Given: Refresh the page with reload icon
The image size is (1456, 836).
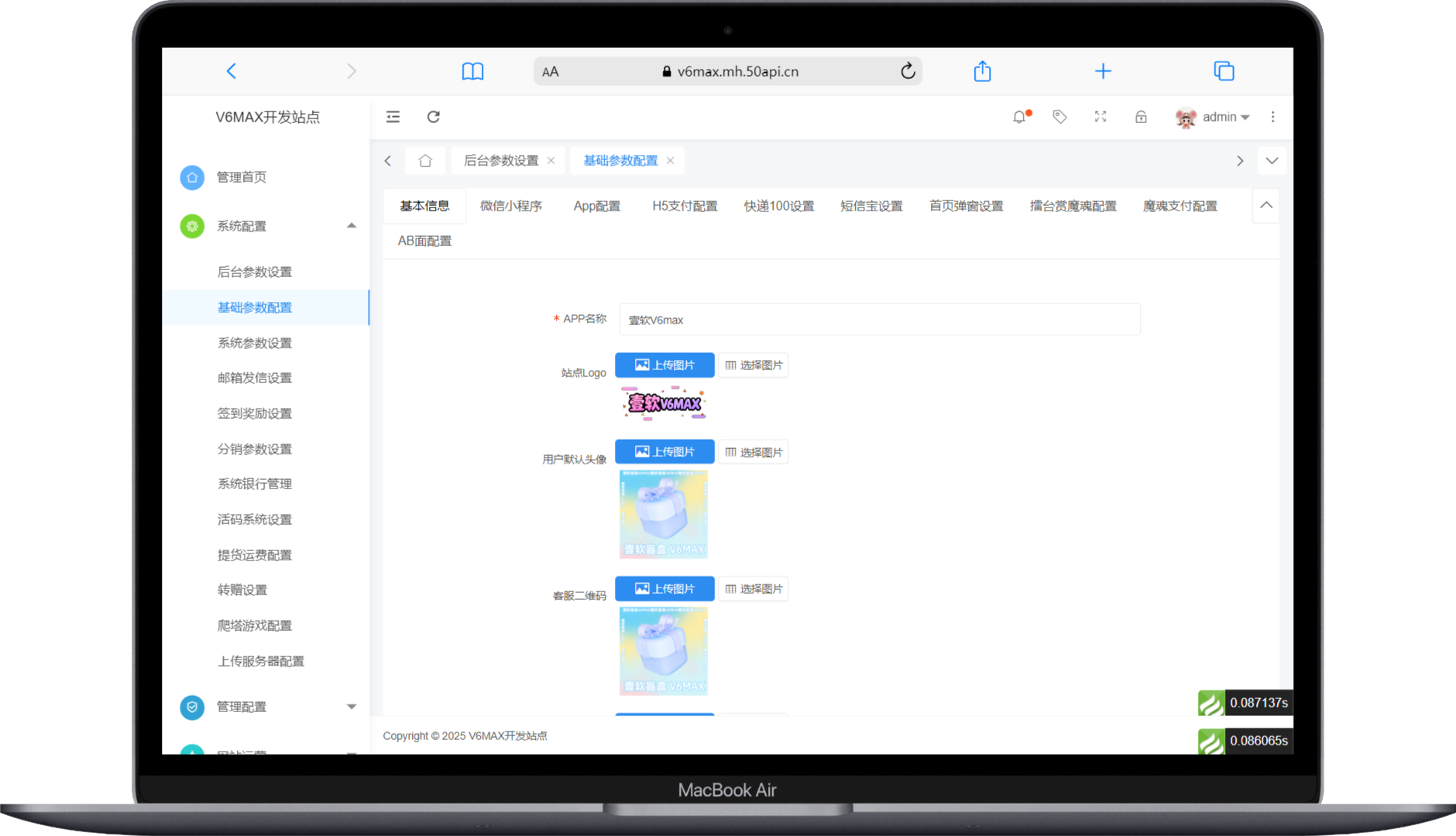Looking at the screenshot, I should (434, 117).
